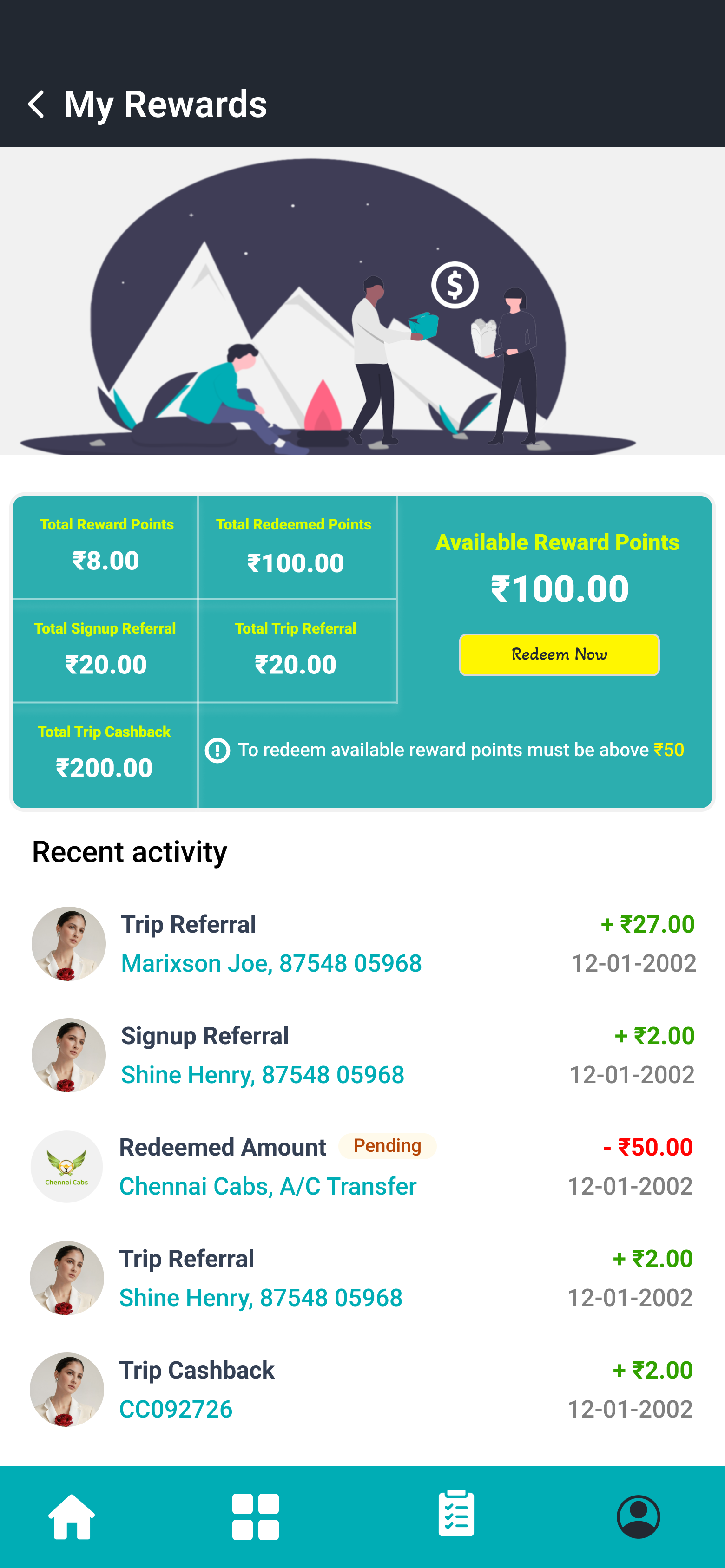Tap the info icon beside redeem notice
The height and width of the screenshot is (1568, 725).
(x=217, y=750)
